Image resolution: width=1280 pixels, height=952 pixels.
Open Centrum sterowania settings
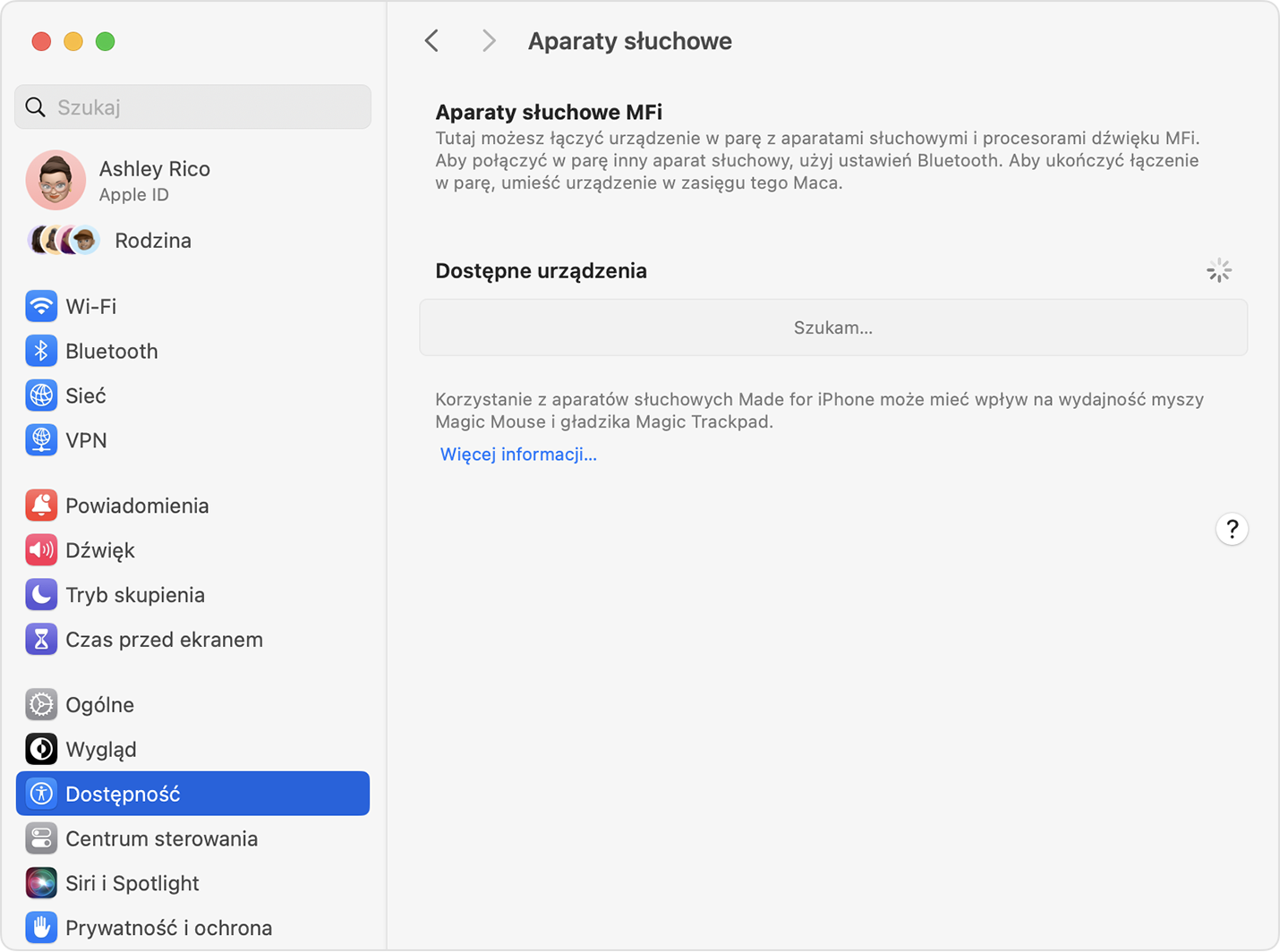[161, 839]
